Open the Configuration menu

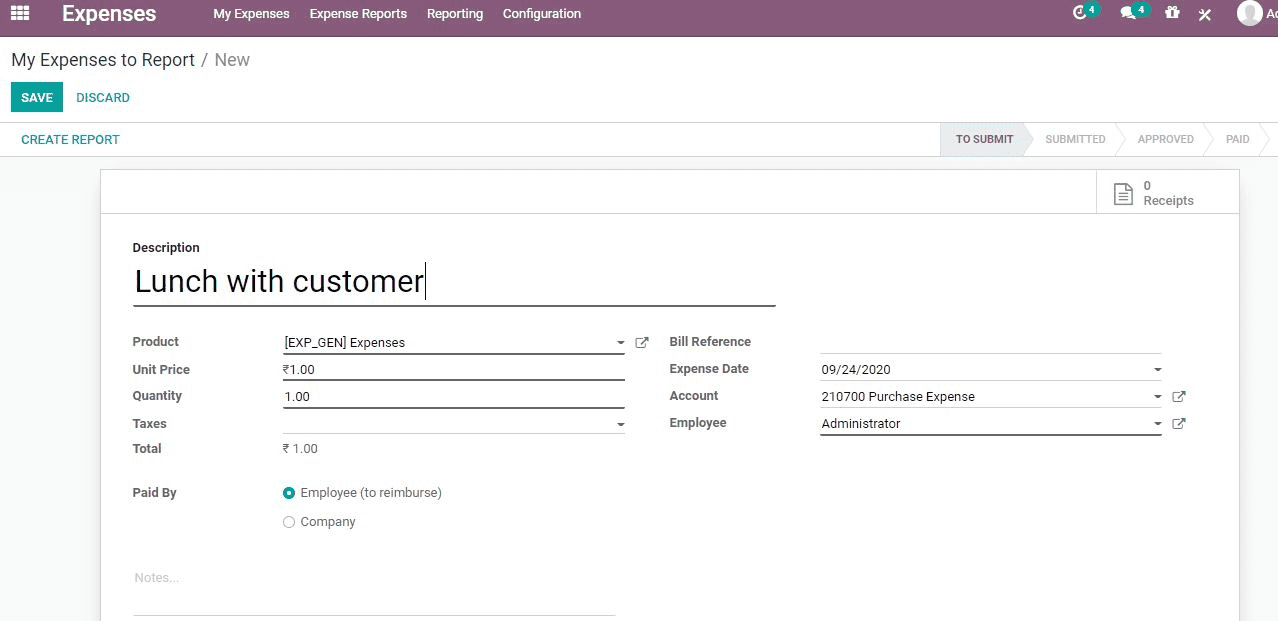542,14
